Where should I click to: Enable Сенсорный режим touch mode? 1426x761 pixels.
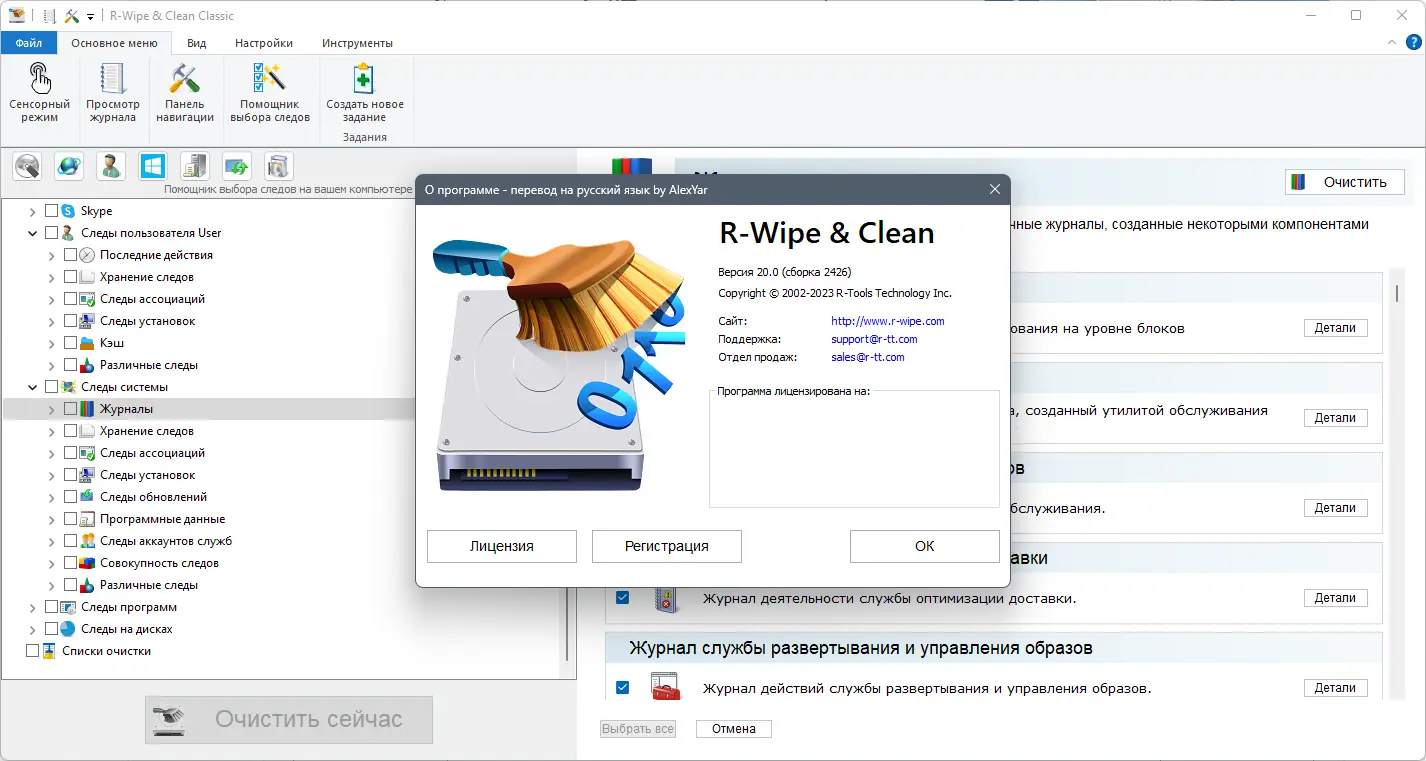click(39, 93)
